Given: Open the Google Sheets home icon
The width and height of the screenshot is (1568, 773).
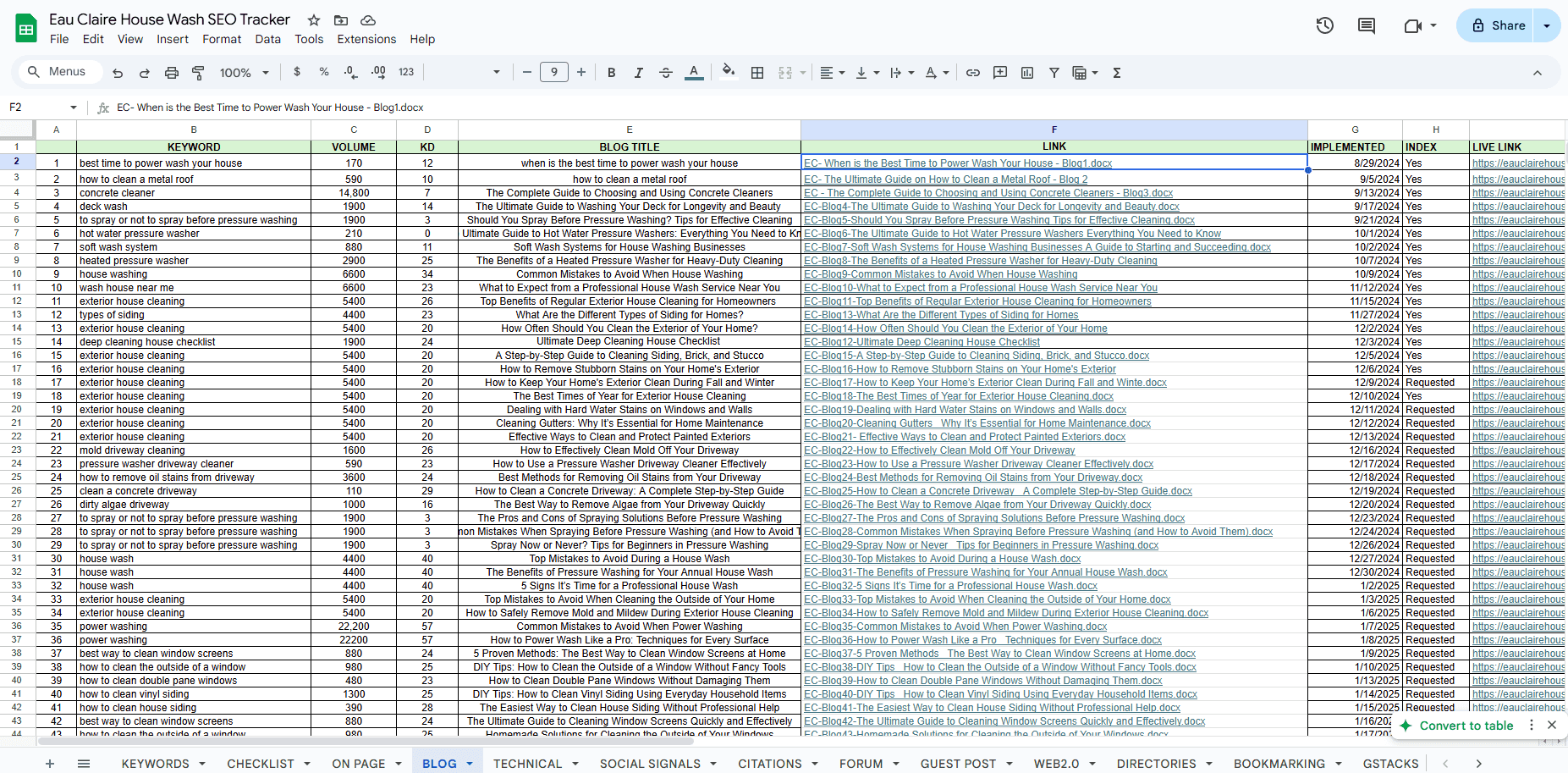Looking at the screenshot, I should click(26, 28).
